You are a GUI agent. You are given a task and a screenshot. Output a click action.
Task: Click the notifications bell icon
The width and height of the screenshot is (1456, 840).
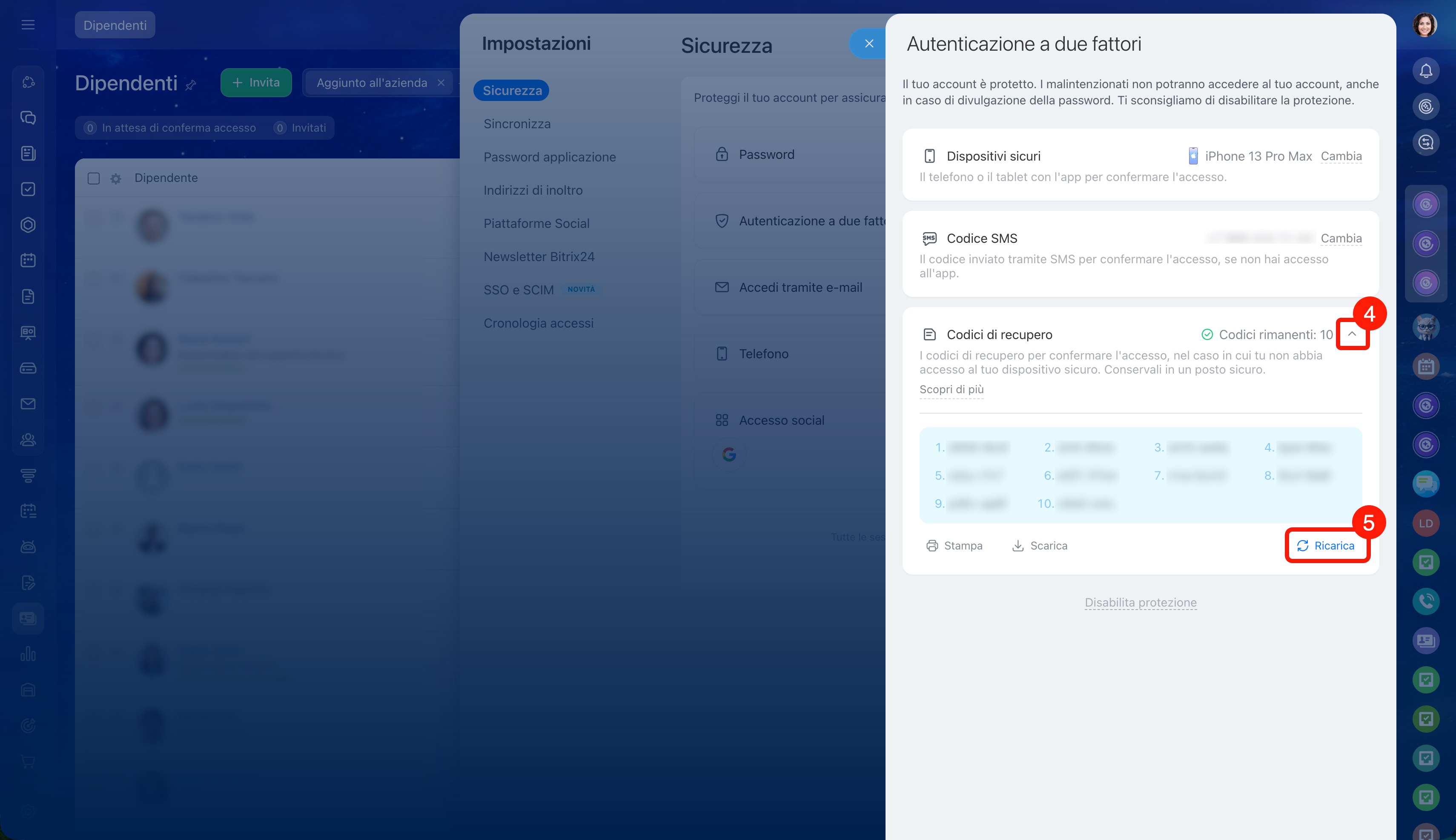coord(1425,71)
